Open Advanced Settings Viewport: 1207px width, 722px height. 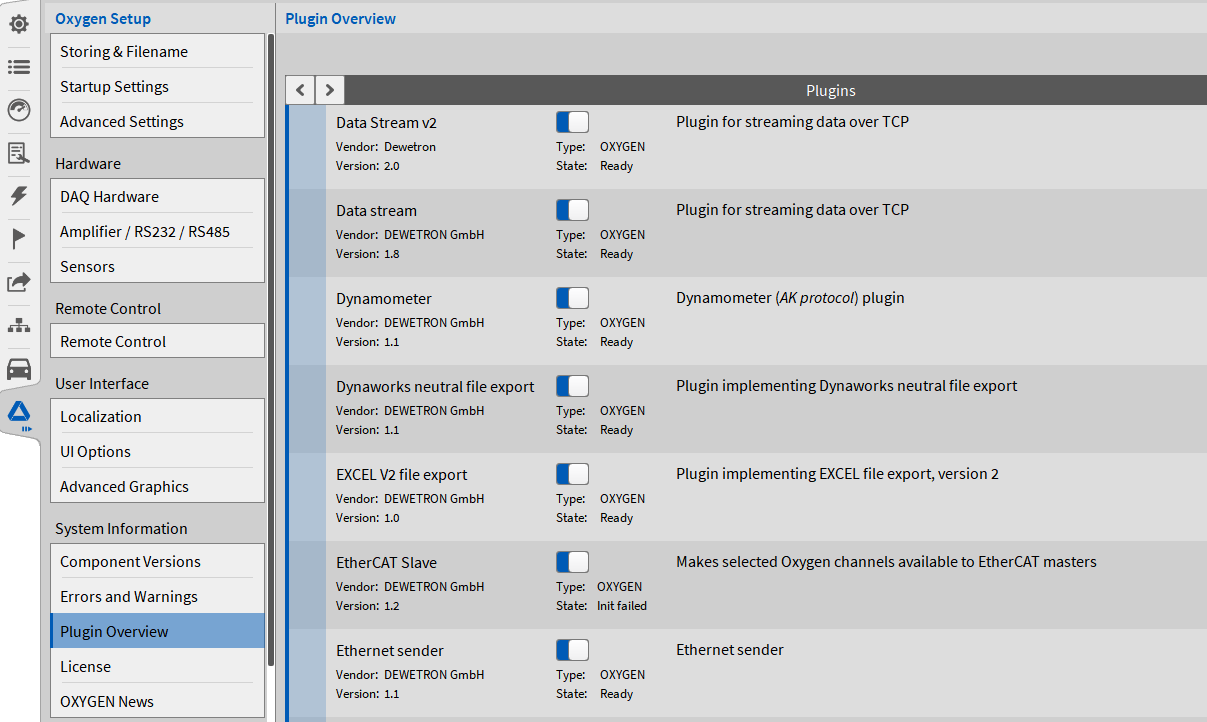157,121
